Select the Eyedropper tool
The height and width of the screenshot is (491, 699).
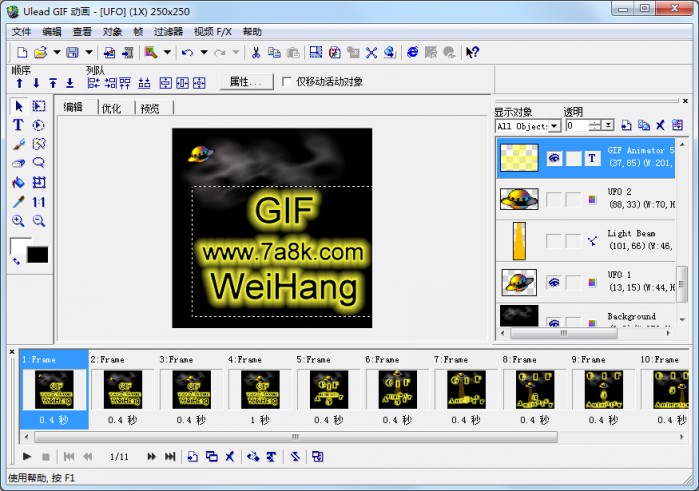[18, 202]
